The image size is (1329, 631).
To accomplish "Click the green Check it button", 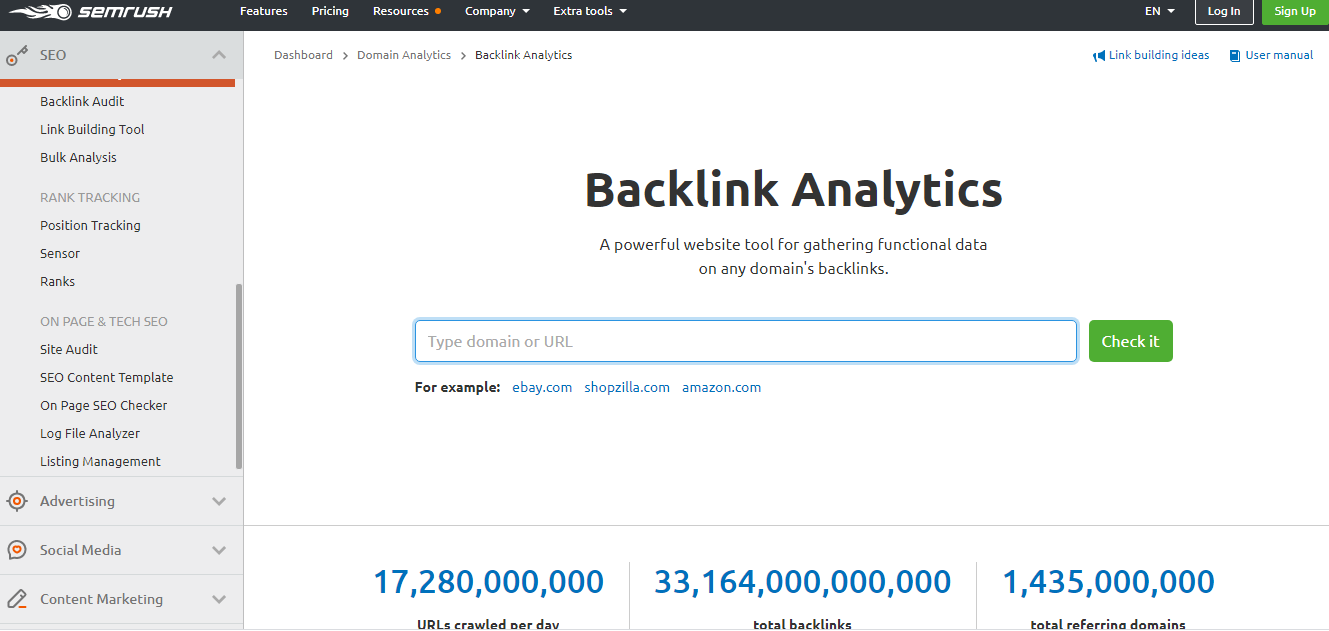I will [1130, 341].
